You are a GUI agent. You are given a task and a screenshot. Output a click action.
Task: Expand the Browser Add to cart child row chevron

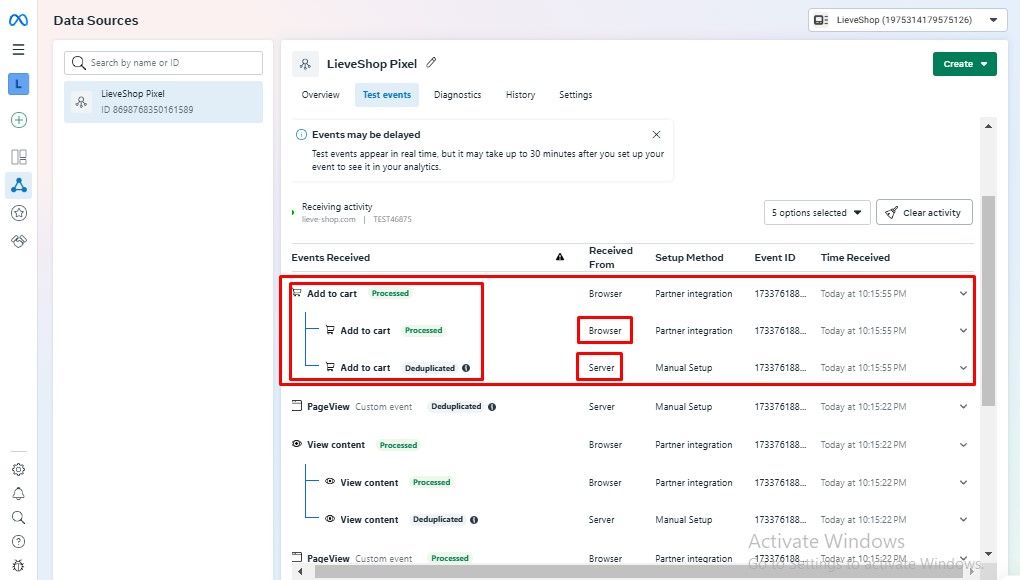pos(963,331)
